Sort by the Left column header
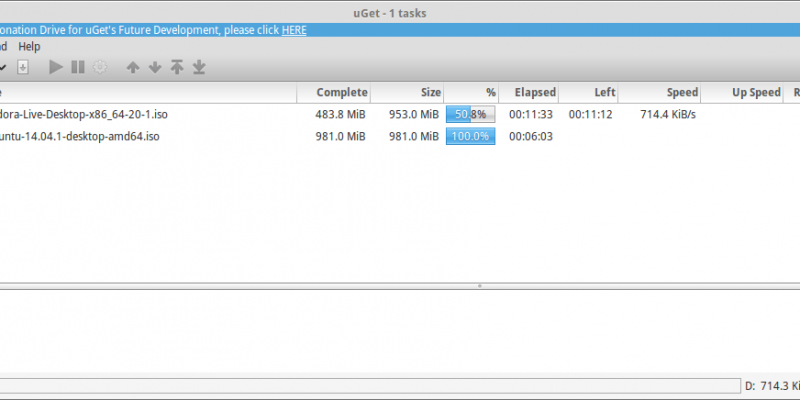Viewport: 800px width, 400px height. point(588,92)
